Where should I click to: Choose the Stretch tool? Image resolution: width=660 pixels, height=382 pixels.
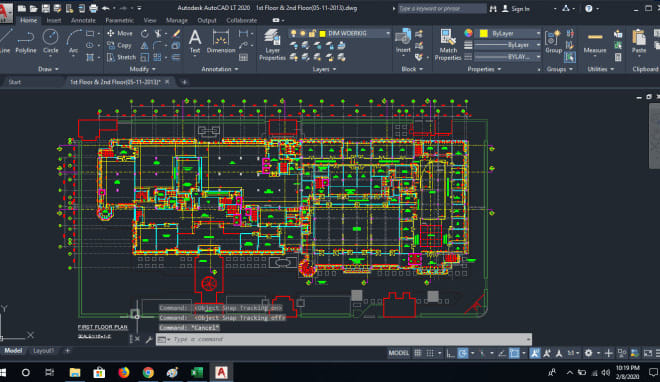point(121,57)
